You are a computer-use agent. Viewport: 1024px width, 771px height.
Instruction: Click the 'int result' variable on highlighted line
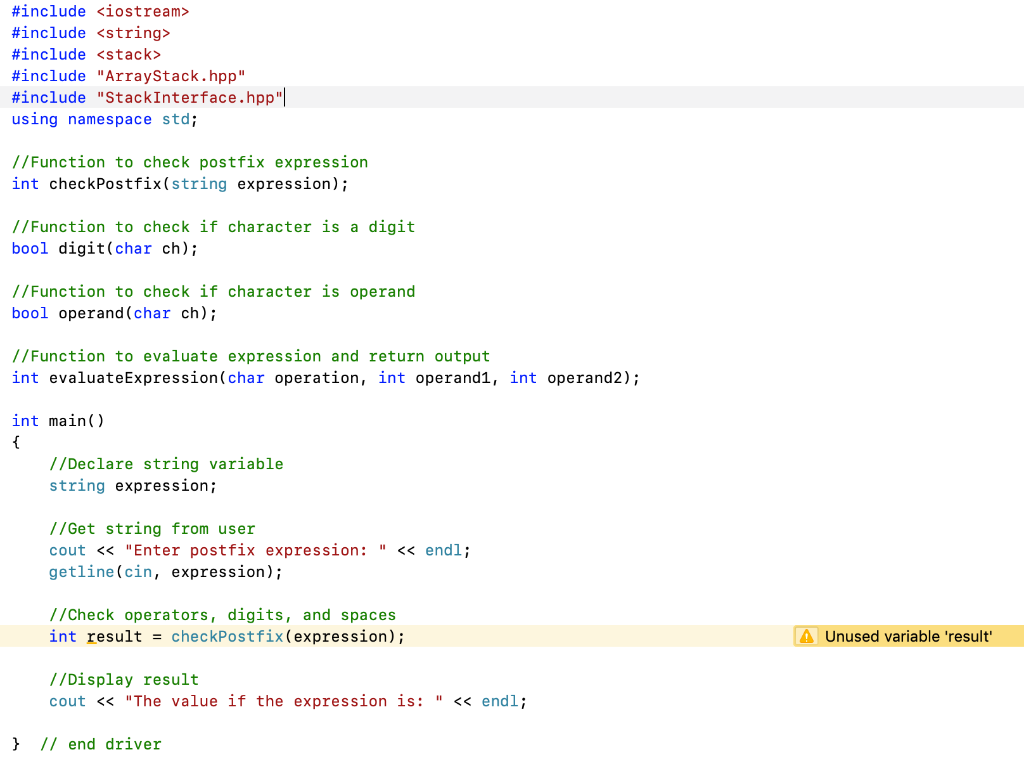(95, 636)
